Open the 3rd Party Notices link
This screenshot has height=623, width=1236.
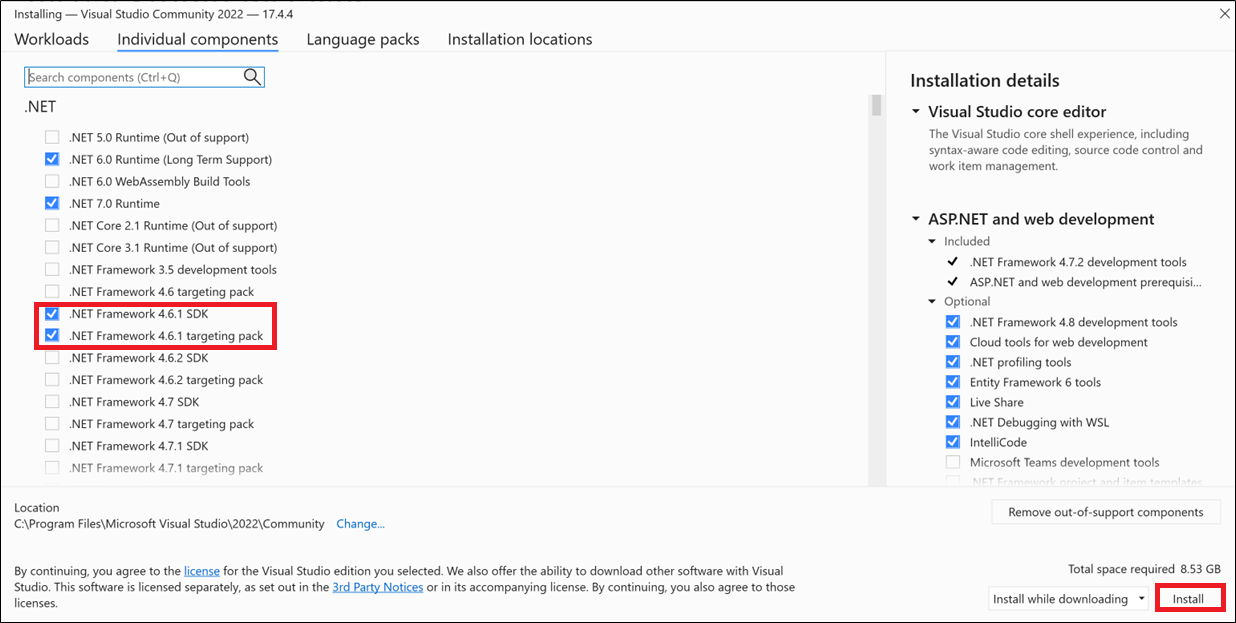click(378, 587)
